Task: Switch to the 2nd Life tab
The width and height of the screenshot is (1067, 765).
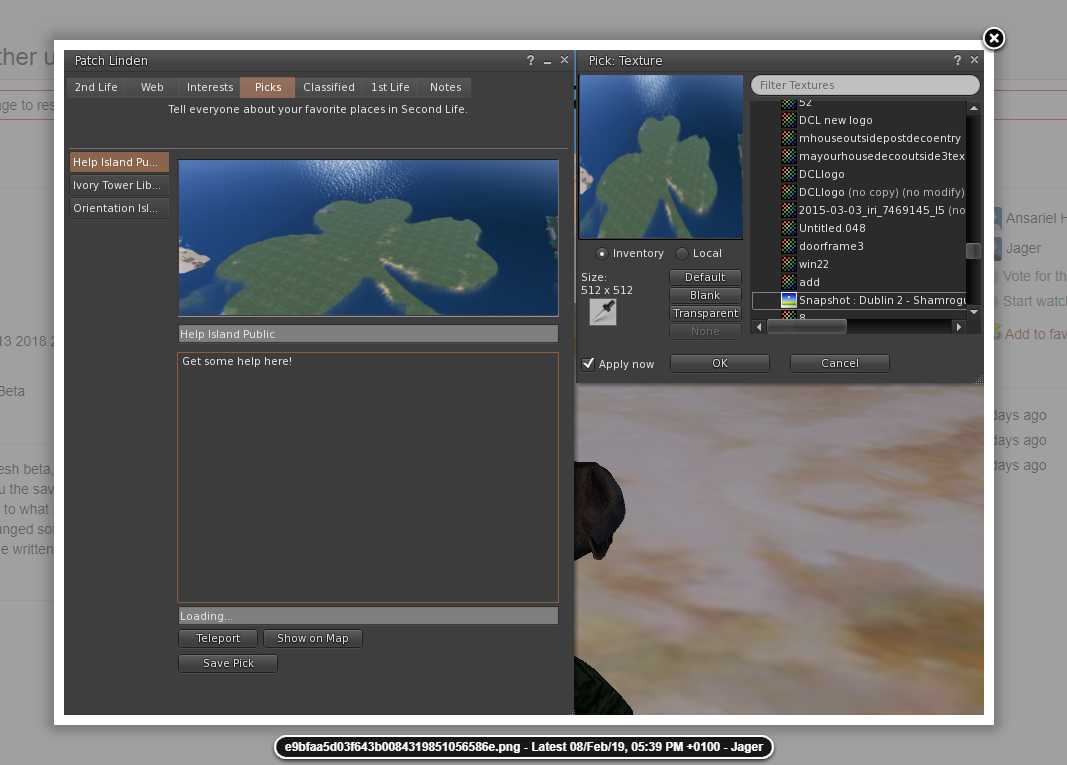Action: (96, 87)
